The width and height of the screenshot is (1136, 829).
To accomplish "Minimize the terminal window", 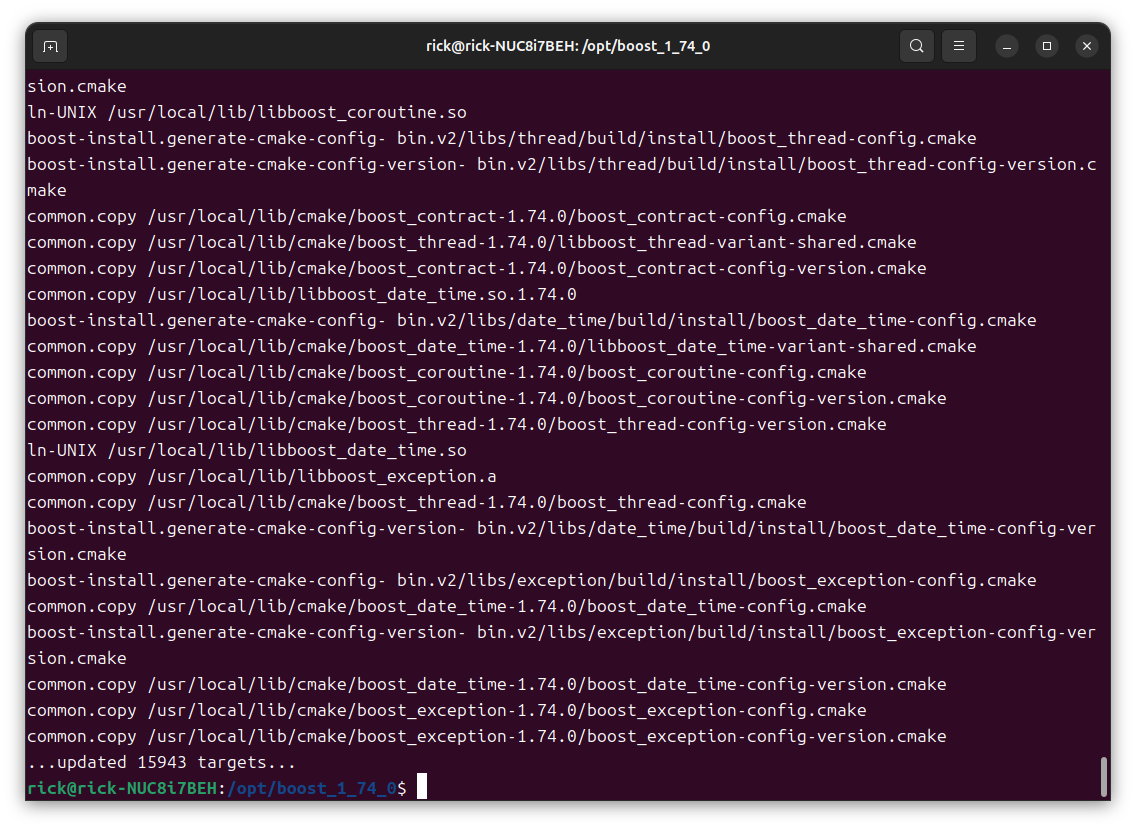I will point(1006,46).
